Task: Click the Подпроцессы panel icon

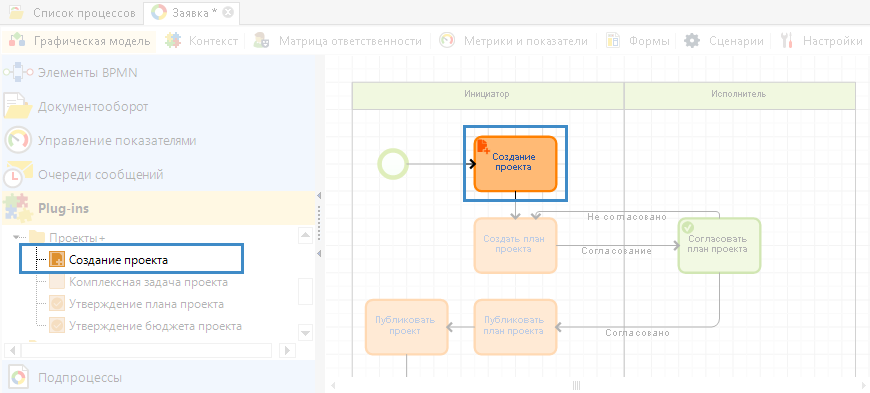Action: [18, 377]
